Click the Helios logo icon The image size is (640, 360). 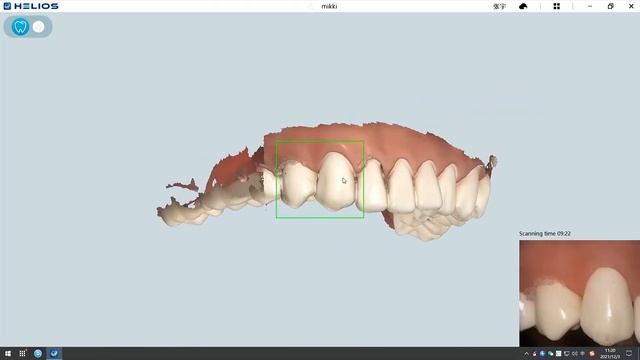7,6
